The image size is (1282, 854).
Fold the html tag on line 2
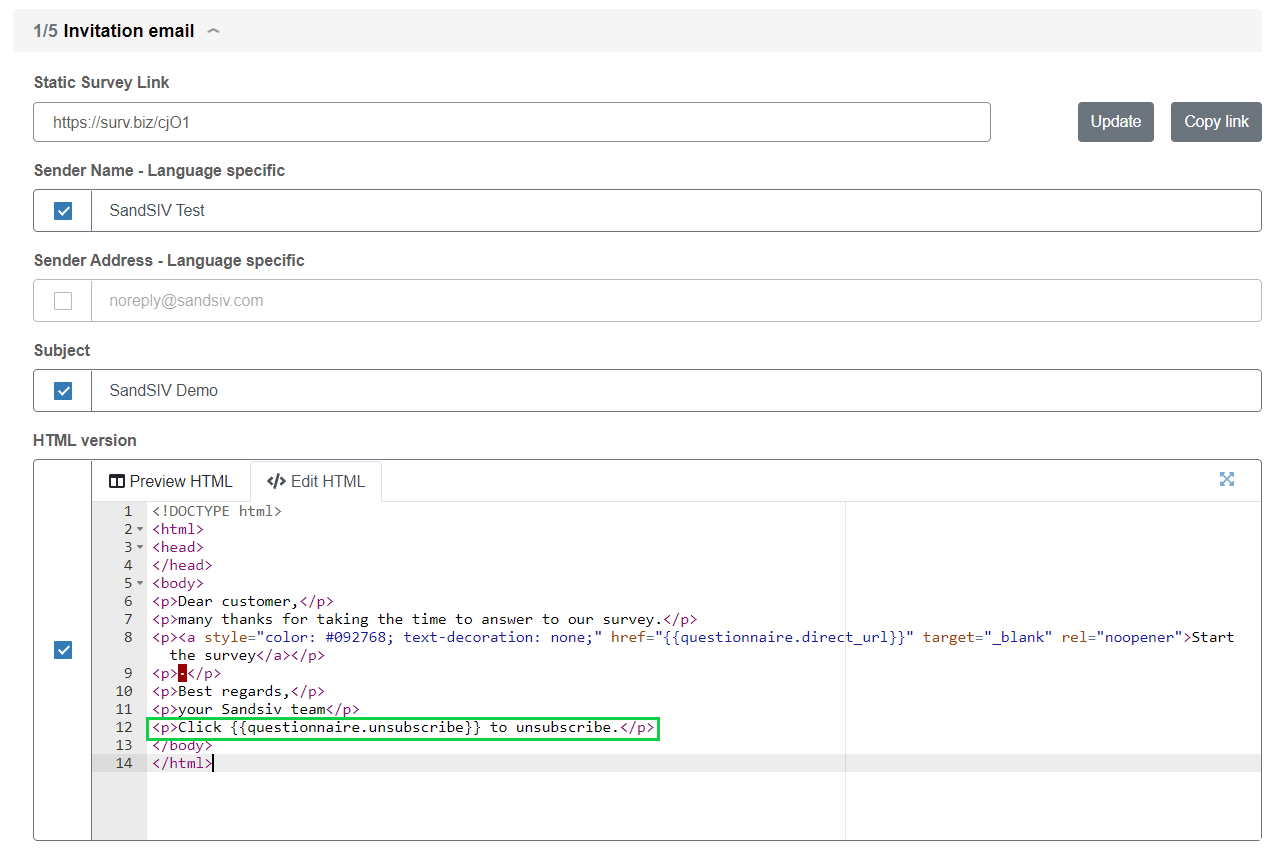tap(140, 529)
